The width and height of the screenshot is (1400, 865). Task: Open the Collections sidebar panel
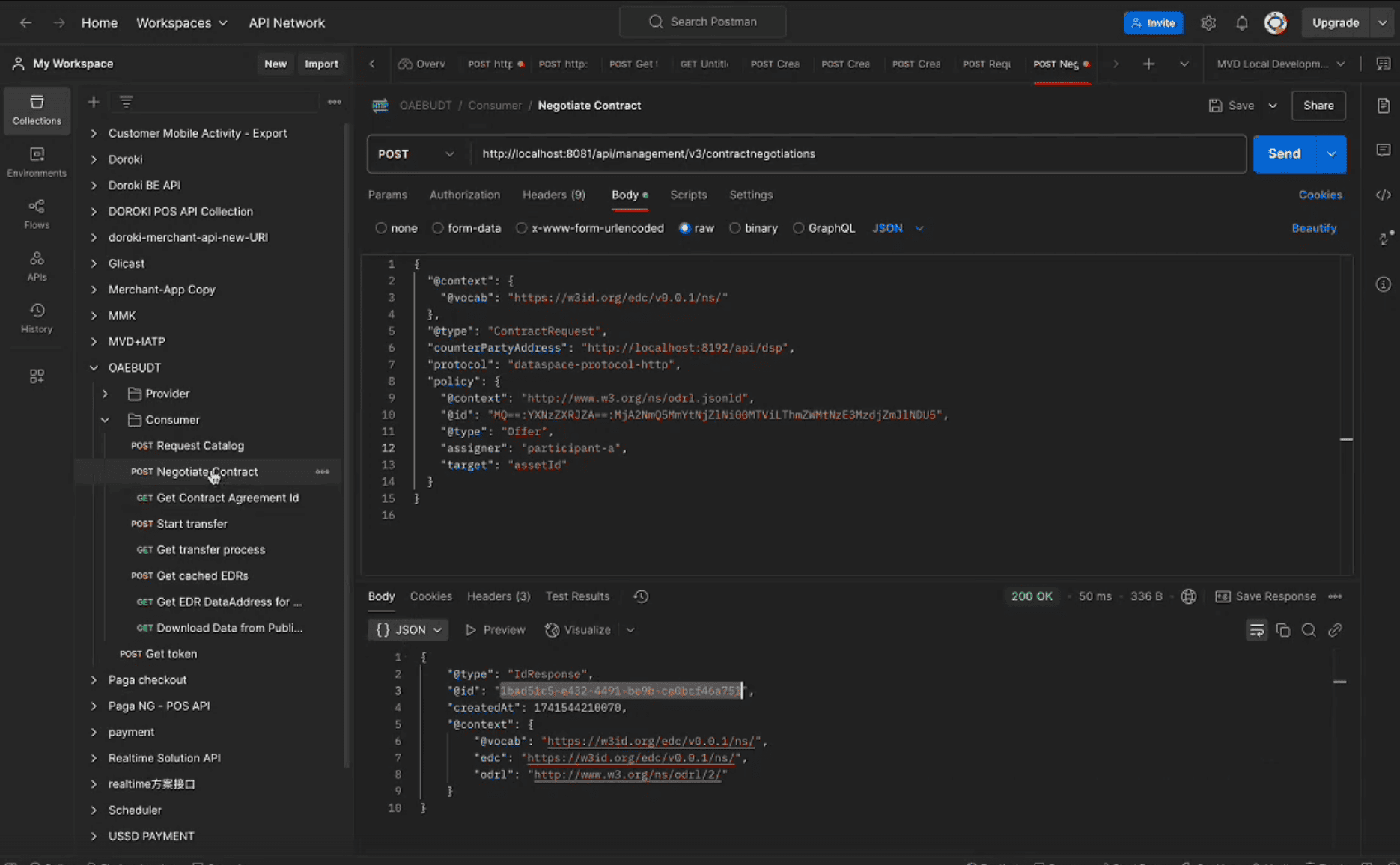[x=37, y=110]
